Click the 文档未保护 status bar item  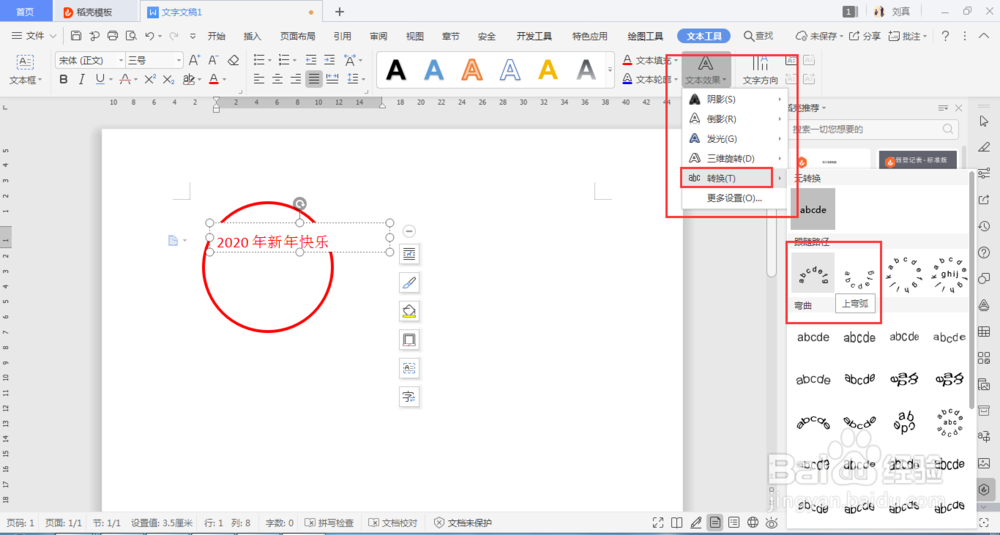point(463,523)
